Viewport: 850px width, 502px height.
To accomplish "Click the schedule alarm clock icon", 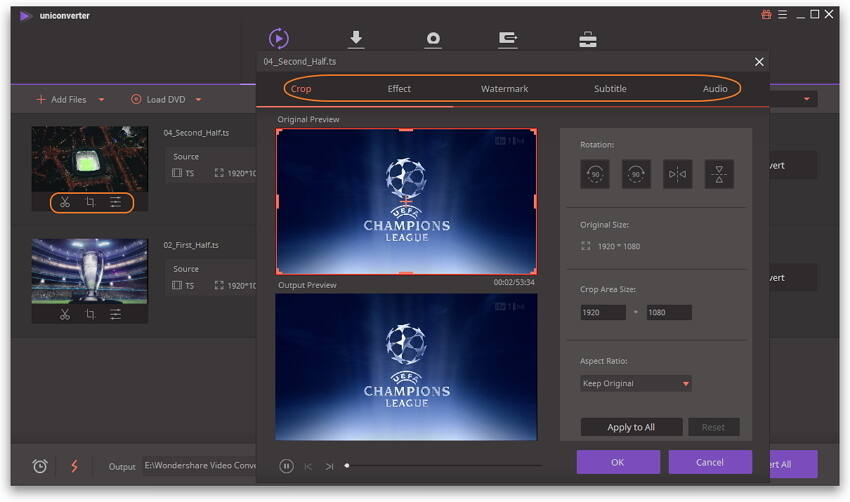I will [40, 466].
